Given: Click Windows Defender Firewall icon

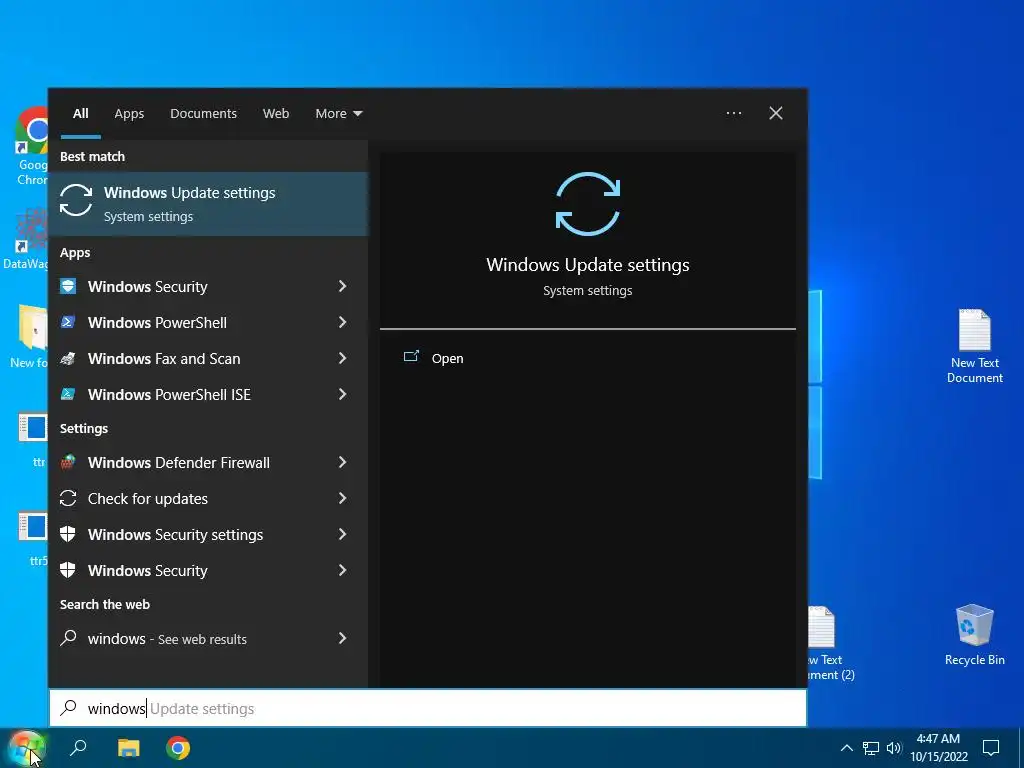Looking at the screenshot, I should (x=68, y=462).
